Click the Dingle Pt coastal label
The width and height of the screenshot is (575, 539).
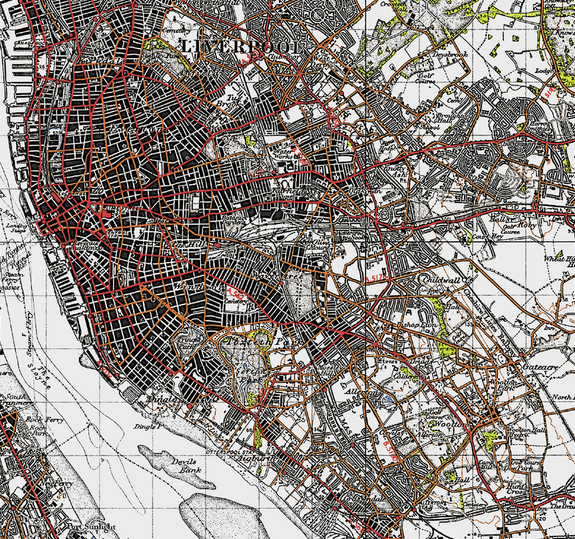point(147,426)
